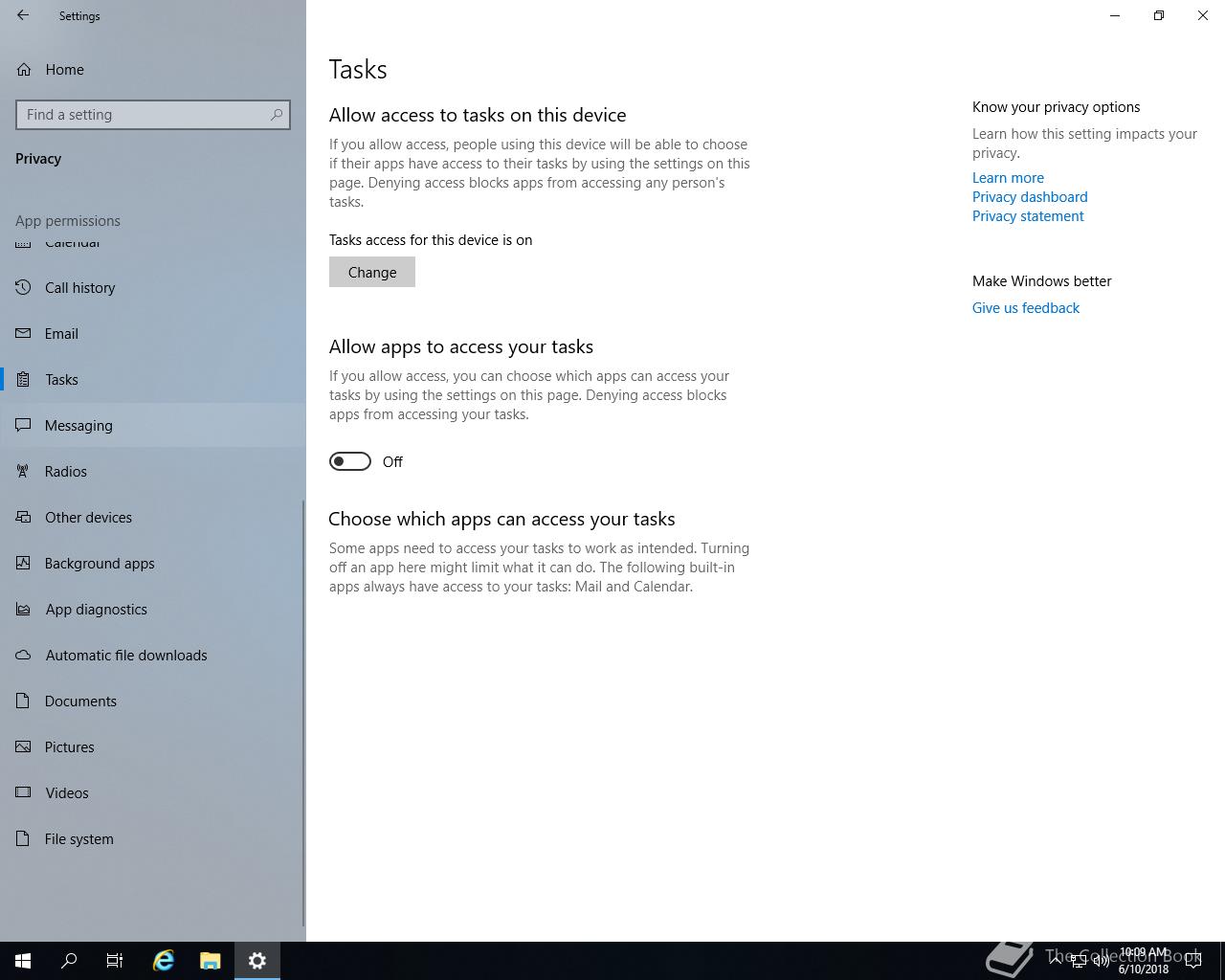Click the Call history label
This screenshot has height=980, width=1225.
click(x=80, y=288)
